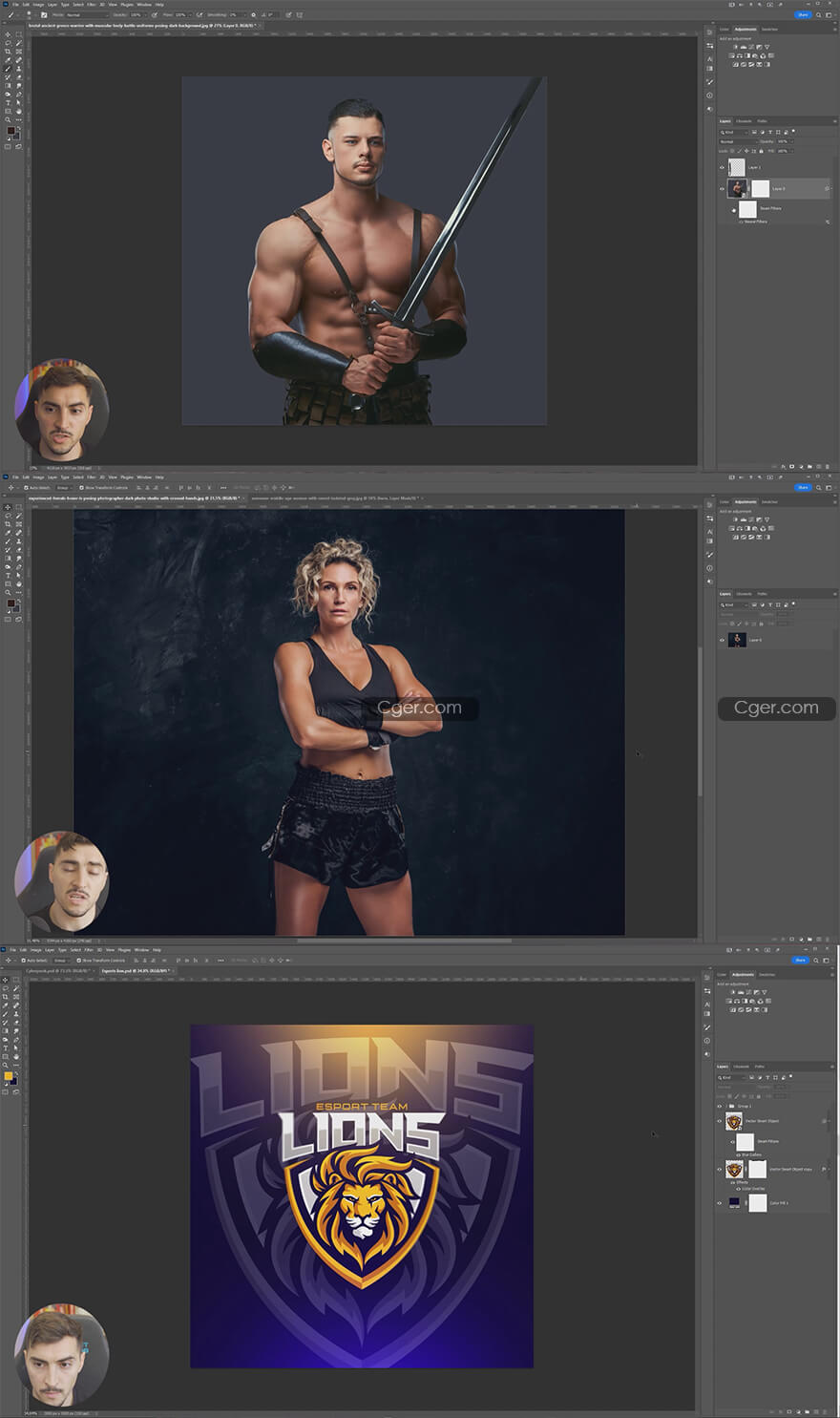This screenshot has width=840, height=1418.
Task: Select the Crop tool in the gladiator window
Action: coord(9,52)
